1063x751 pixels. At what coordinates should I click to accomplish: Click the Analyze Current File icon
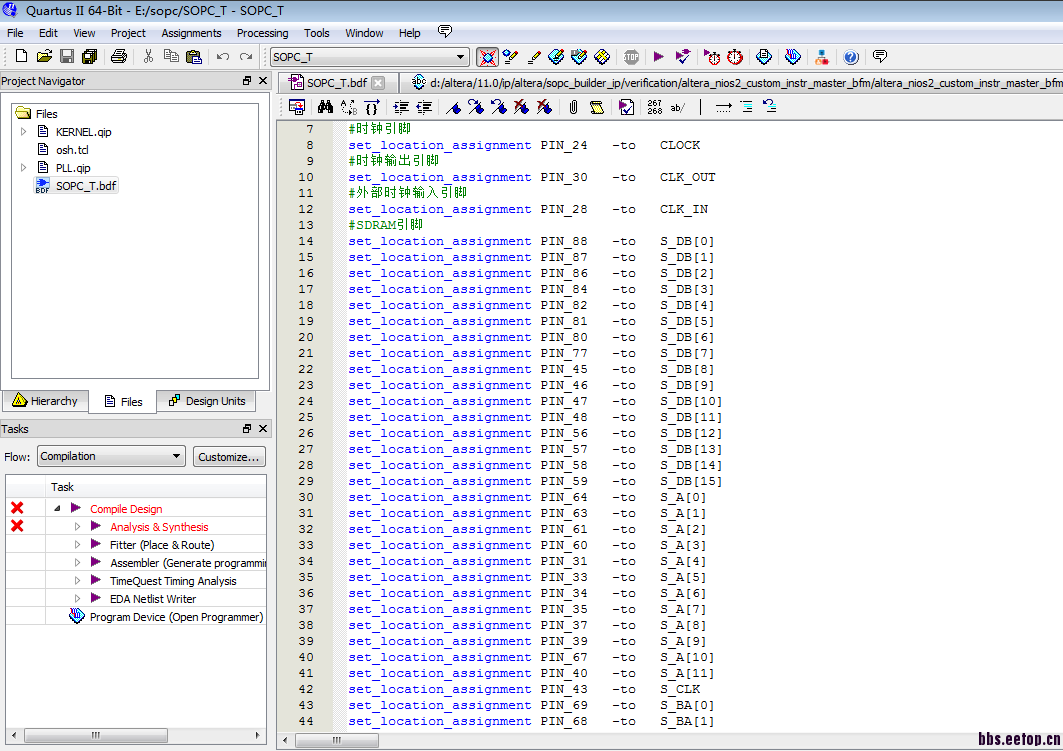626,107
